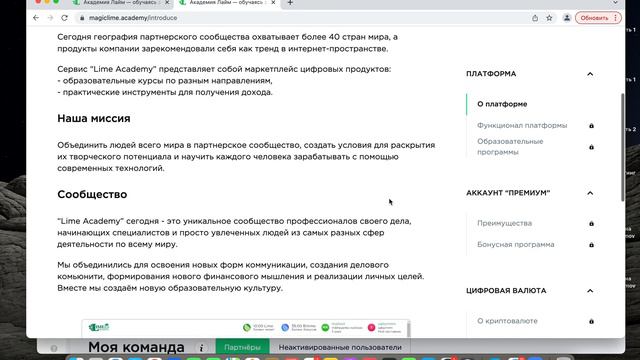Open the Неактивированные пользователи tab

click(x=340, y=347)
